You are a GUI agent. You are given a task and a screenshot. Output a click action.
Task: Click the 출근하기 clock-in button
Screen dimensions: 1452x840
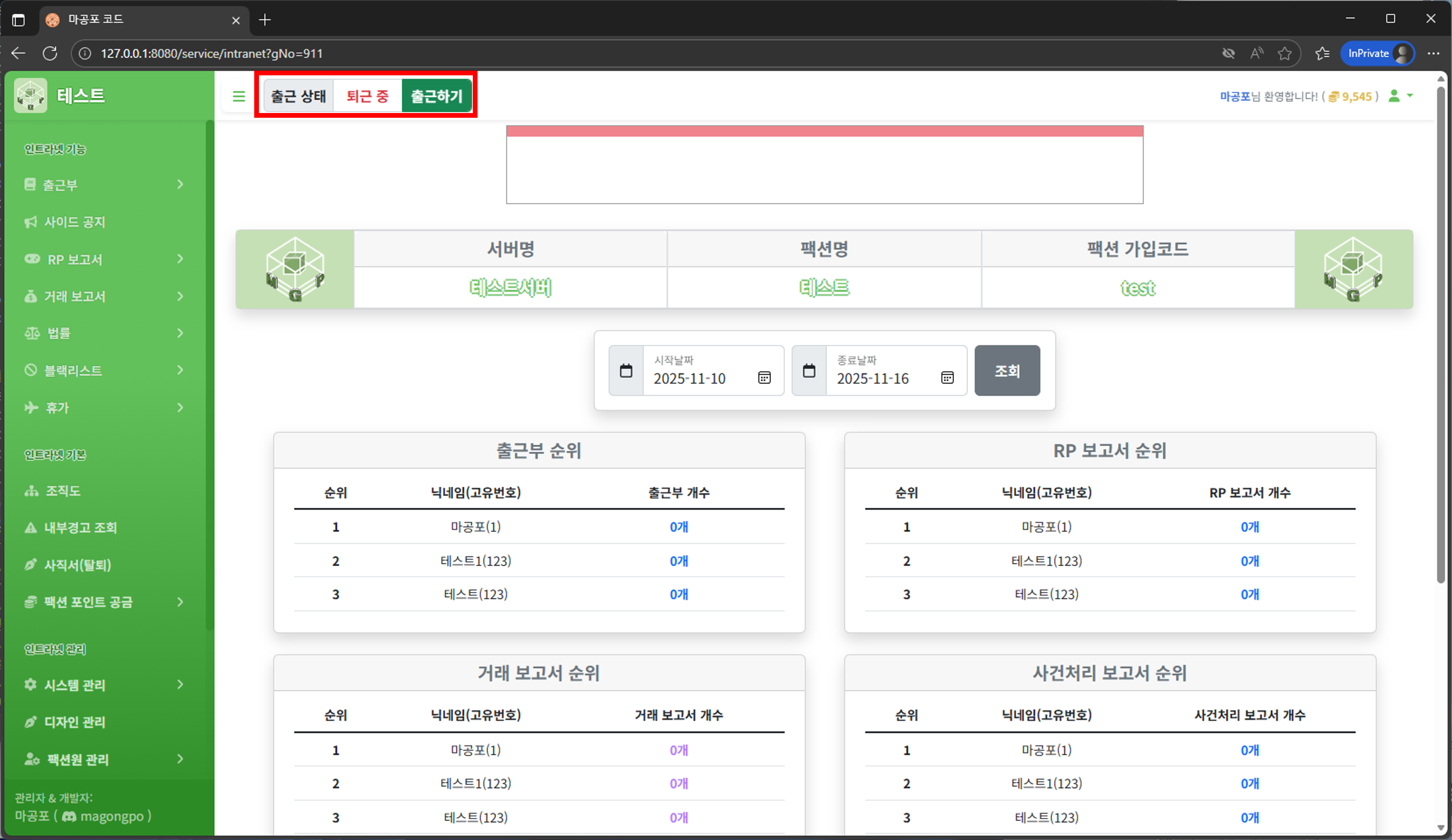pyautogui.click(x=436, y=96)
